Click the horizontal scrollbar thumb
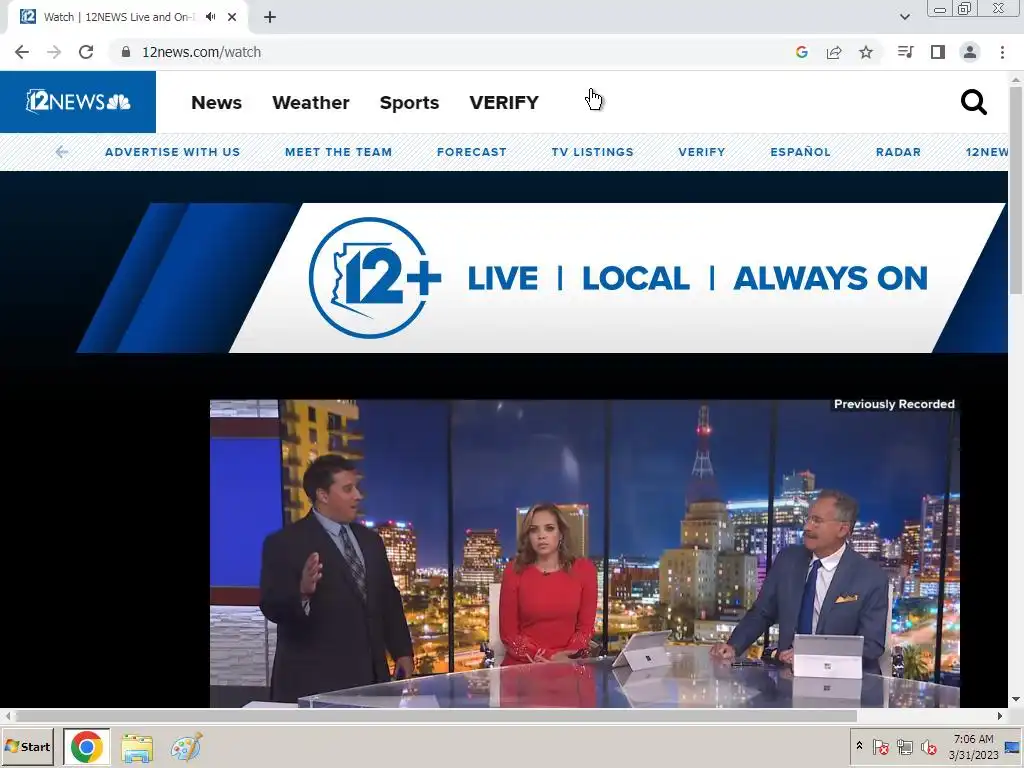 click(x=436, y=716)
